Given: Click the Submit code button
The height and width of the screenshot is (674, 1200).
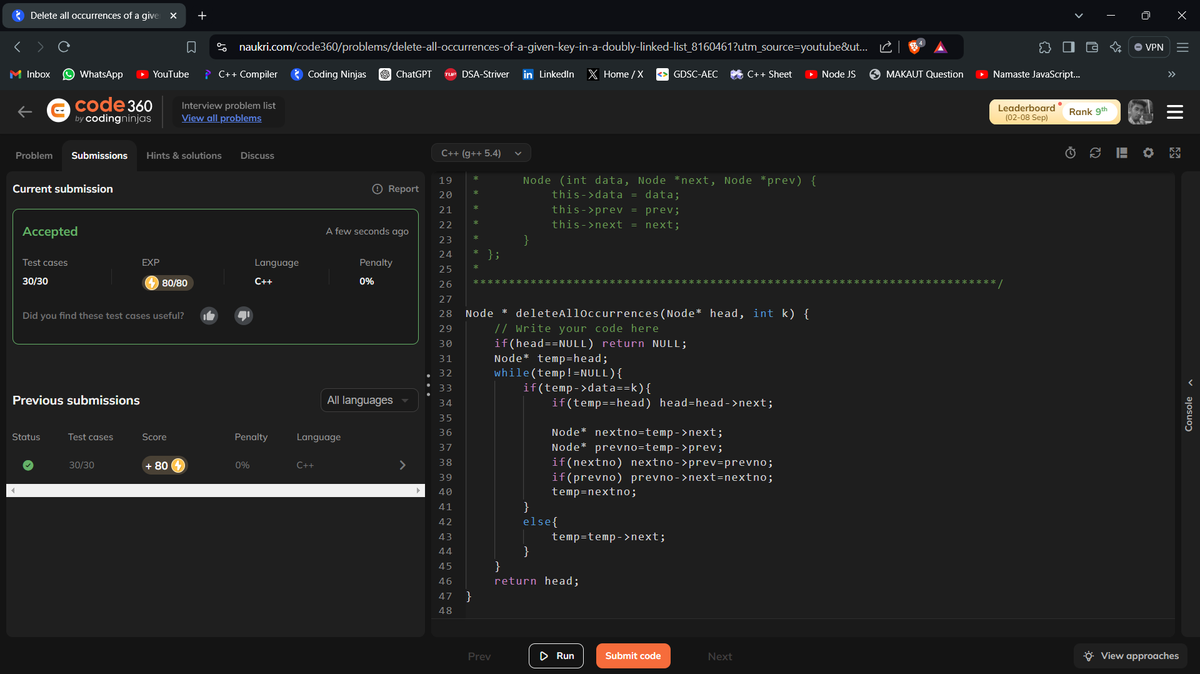Looking at the screenshot, I should tap(633, 656).
